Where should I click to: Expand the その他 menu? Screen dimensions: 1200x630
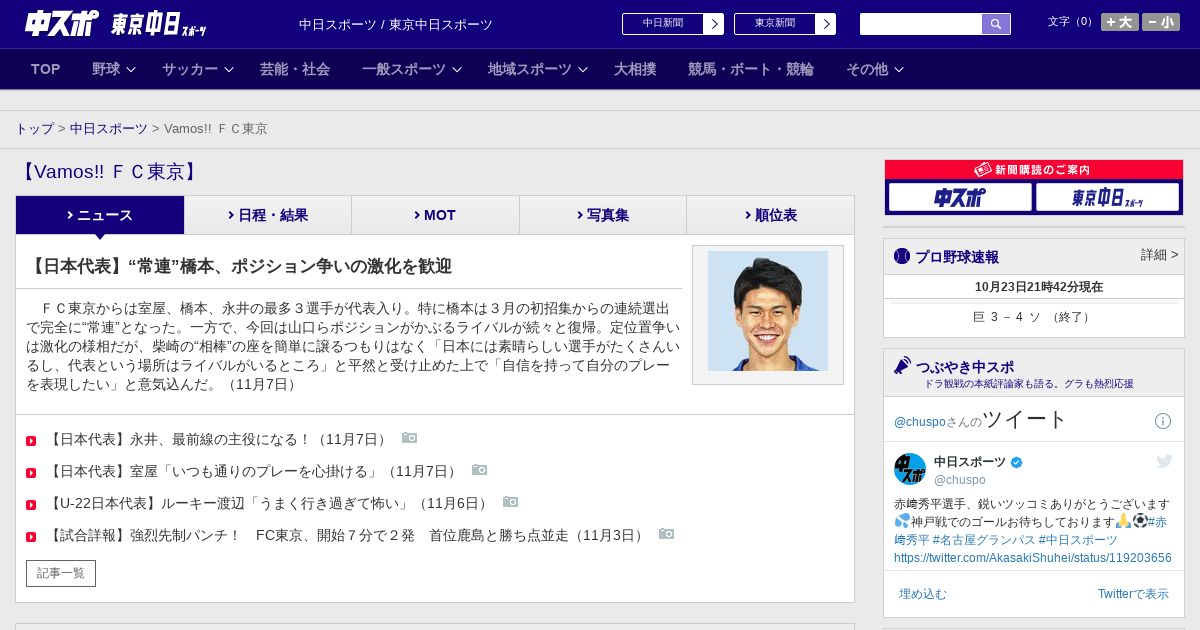(x=875, y=69)
